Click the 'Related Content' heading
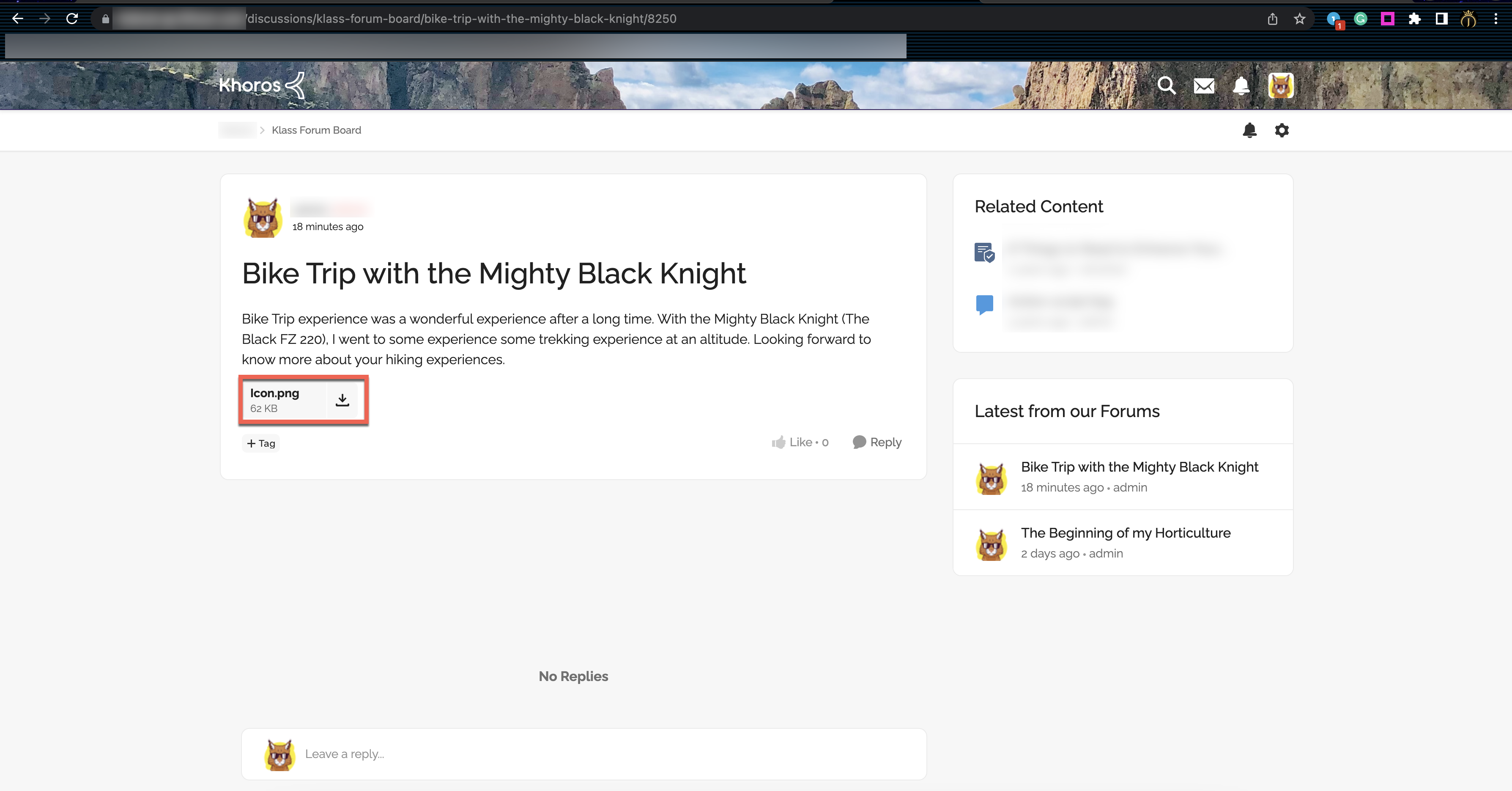Image resolution: width=1512 pixels, height=791 pixels. [x=1038, y=207]
